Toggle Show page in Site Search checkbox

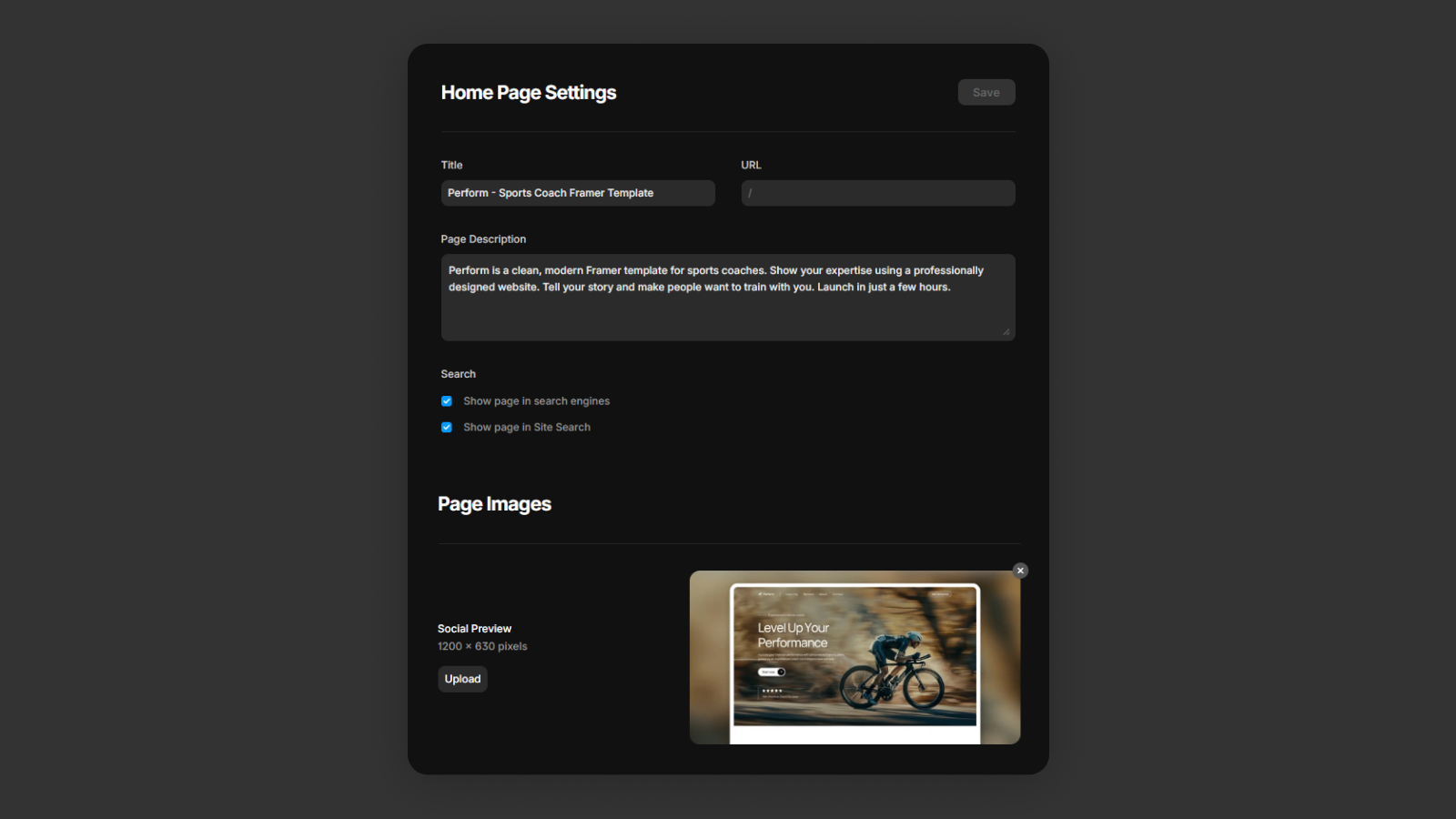click(x=447, y=428)
